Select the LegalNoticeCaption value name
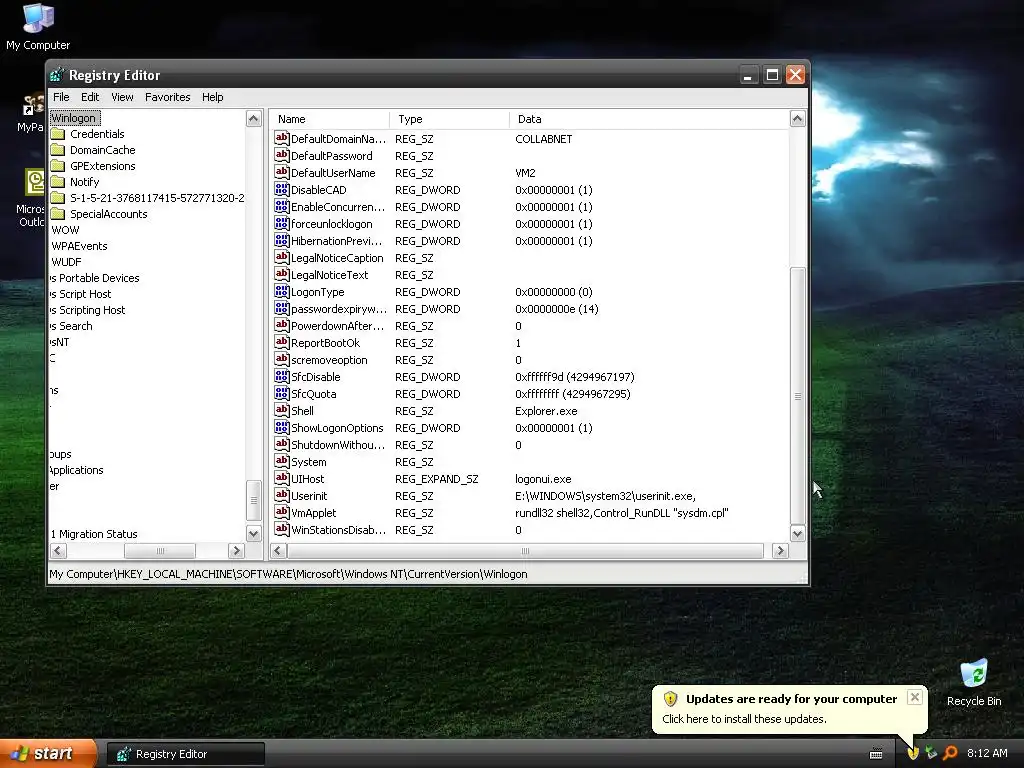1024x768 pixels. click(x=337, y=258)
